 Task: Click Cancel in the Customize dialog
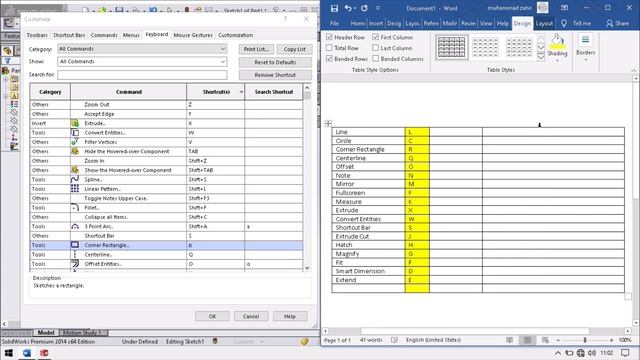click(251, 316)
